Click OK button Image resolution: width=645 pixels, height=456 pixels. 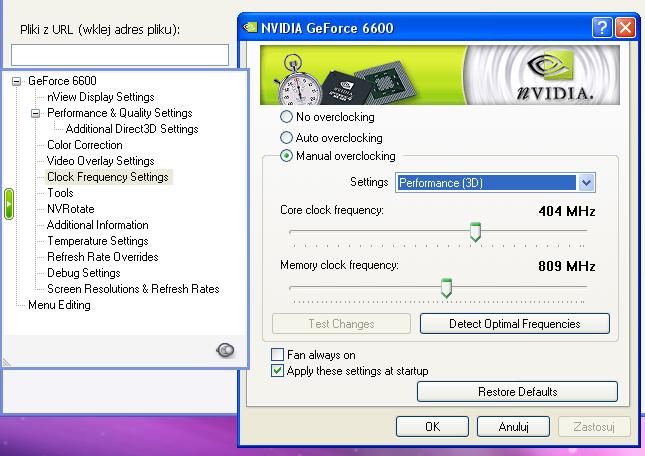(432, 426)
